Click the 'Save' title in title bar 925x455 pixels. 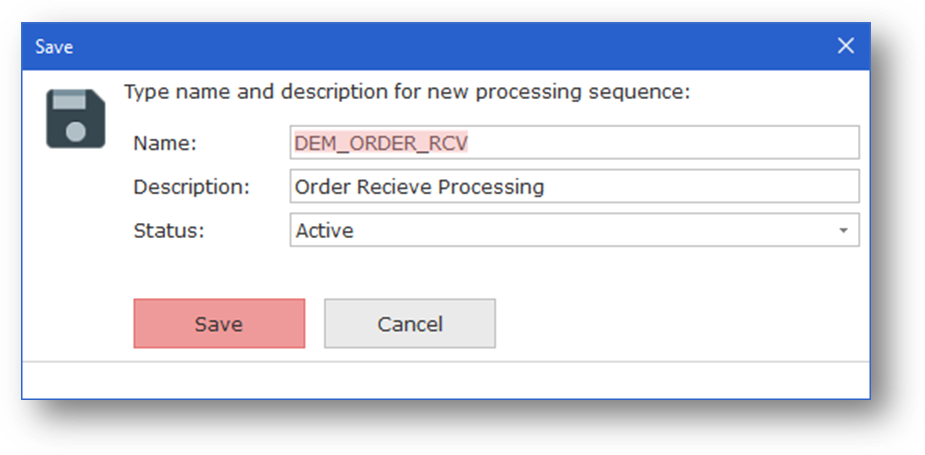[54, 46]
